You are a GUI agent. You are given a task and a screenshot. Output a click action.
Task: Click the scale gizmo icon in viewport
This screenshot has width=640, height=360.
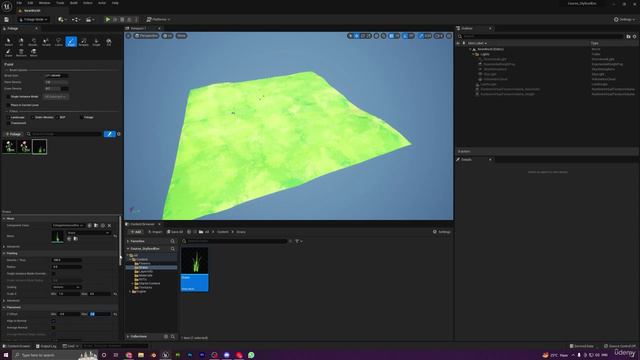pos(369,36)
